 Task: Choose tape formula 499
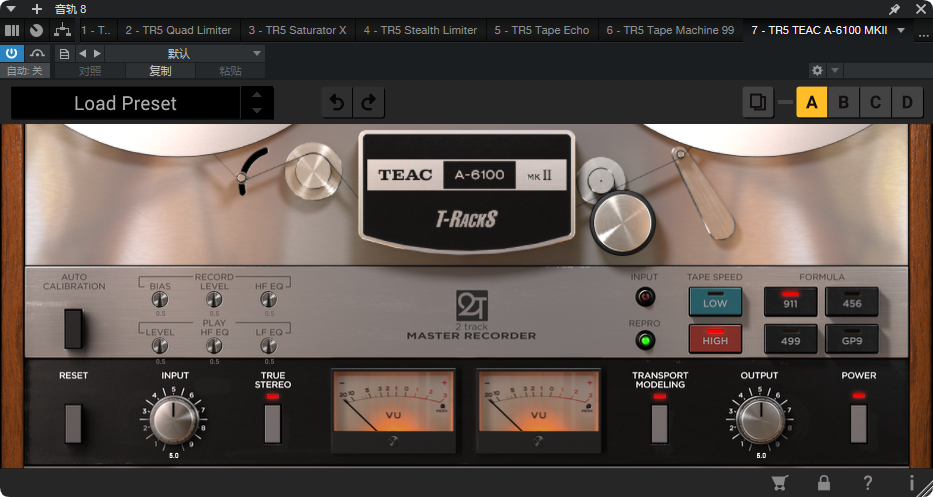(791, 339)
